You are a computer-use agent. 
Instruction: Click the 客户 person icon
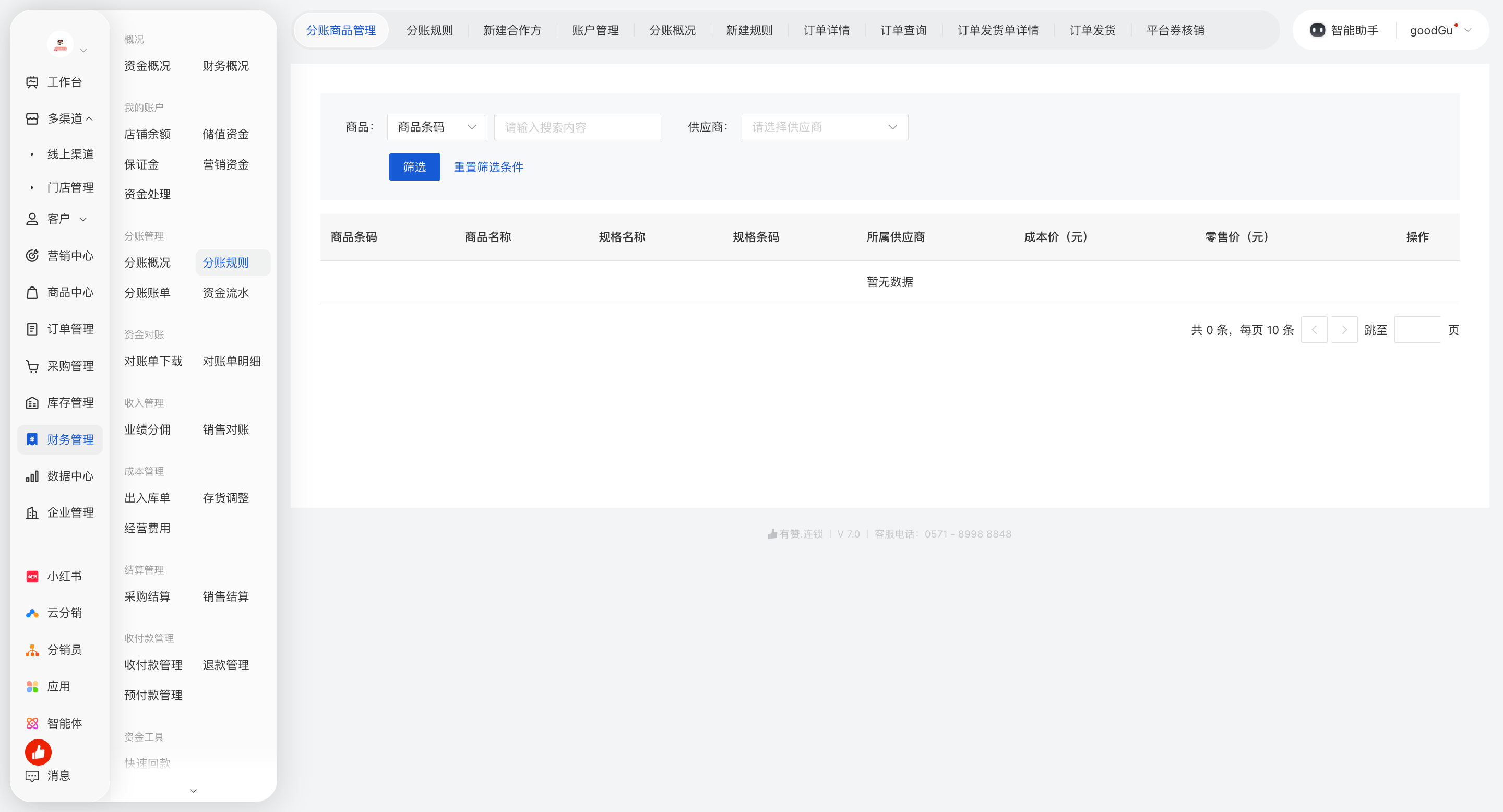32,219
